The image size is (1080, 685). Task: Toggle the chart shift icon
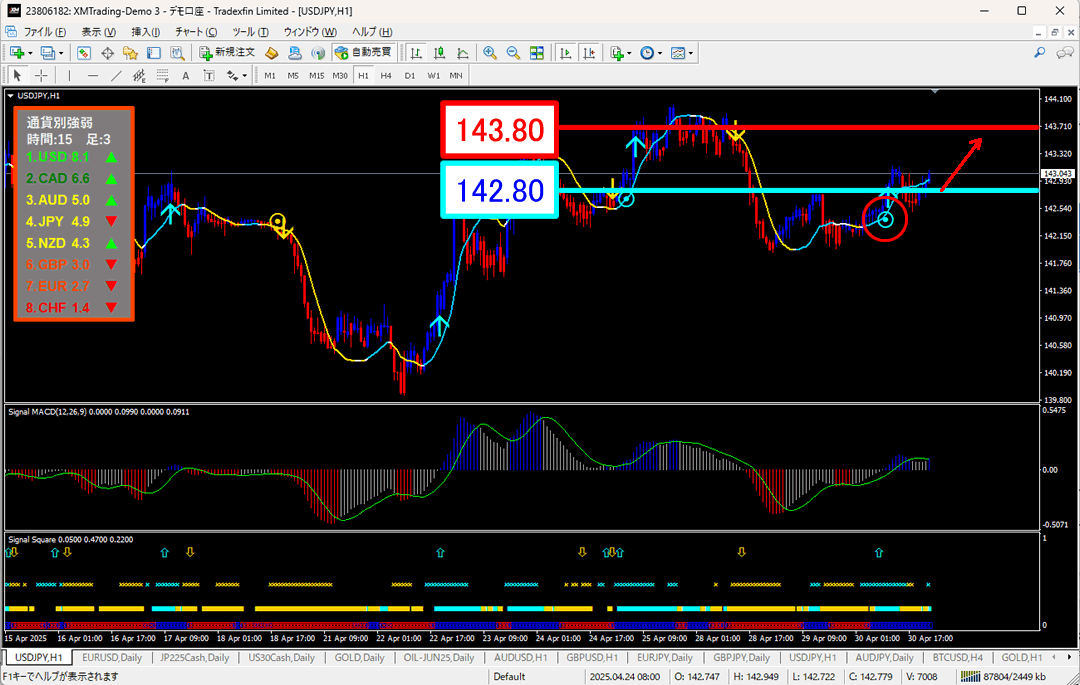589,52
